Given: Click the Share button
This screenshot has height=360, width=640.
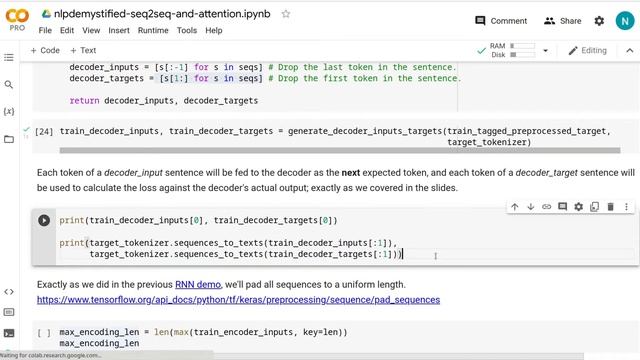Looking at the screenshot, I should 563,21.
